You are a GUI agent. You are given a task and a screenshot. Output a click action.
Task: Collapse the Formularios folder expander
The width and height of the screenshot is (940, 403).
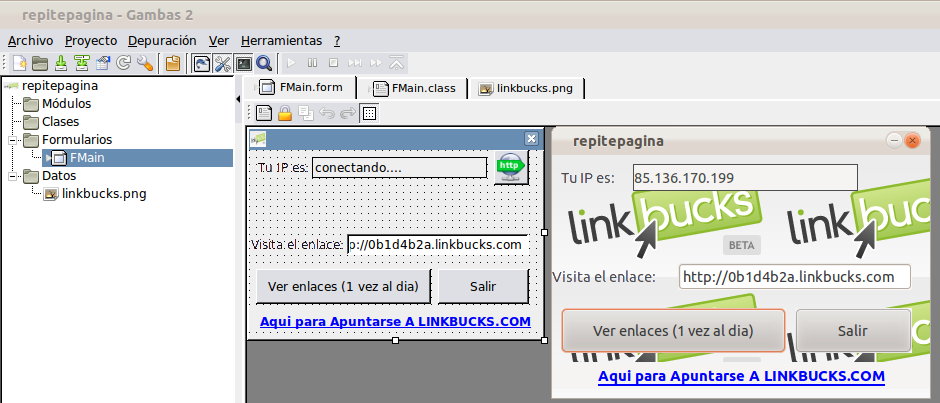(x=12, y=140)
